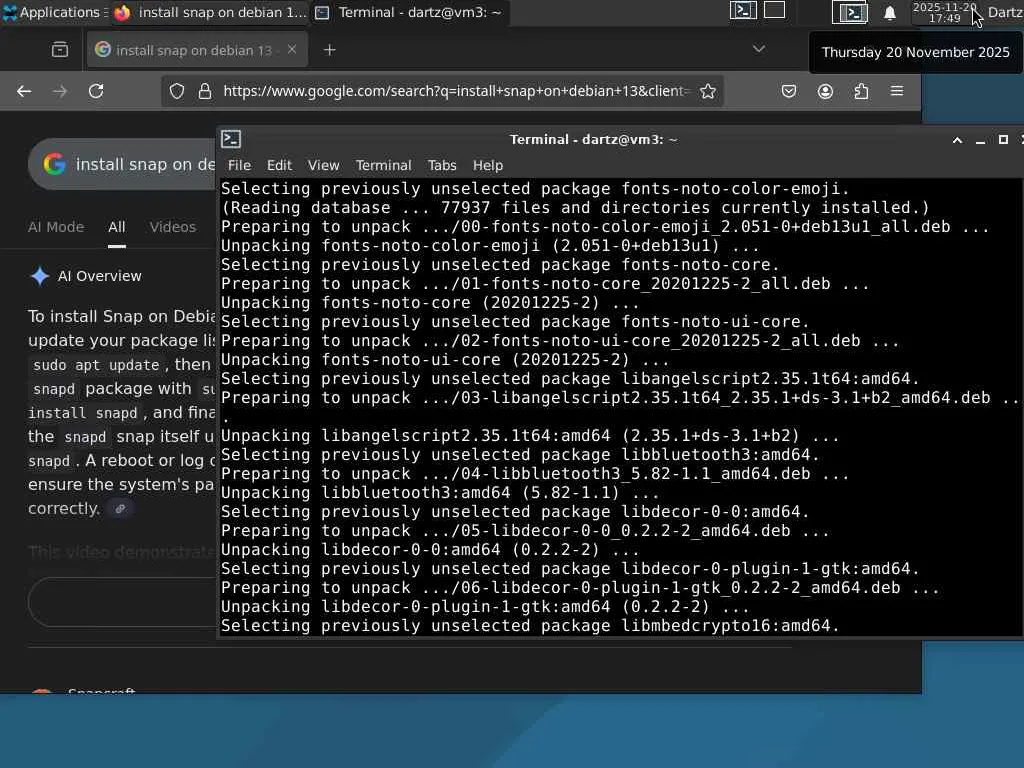
Task: Click the tracking protection shield icon
Action: click(x=176, y=91)
